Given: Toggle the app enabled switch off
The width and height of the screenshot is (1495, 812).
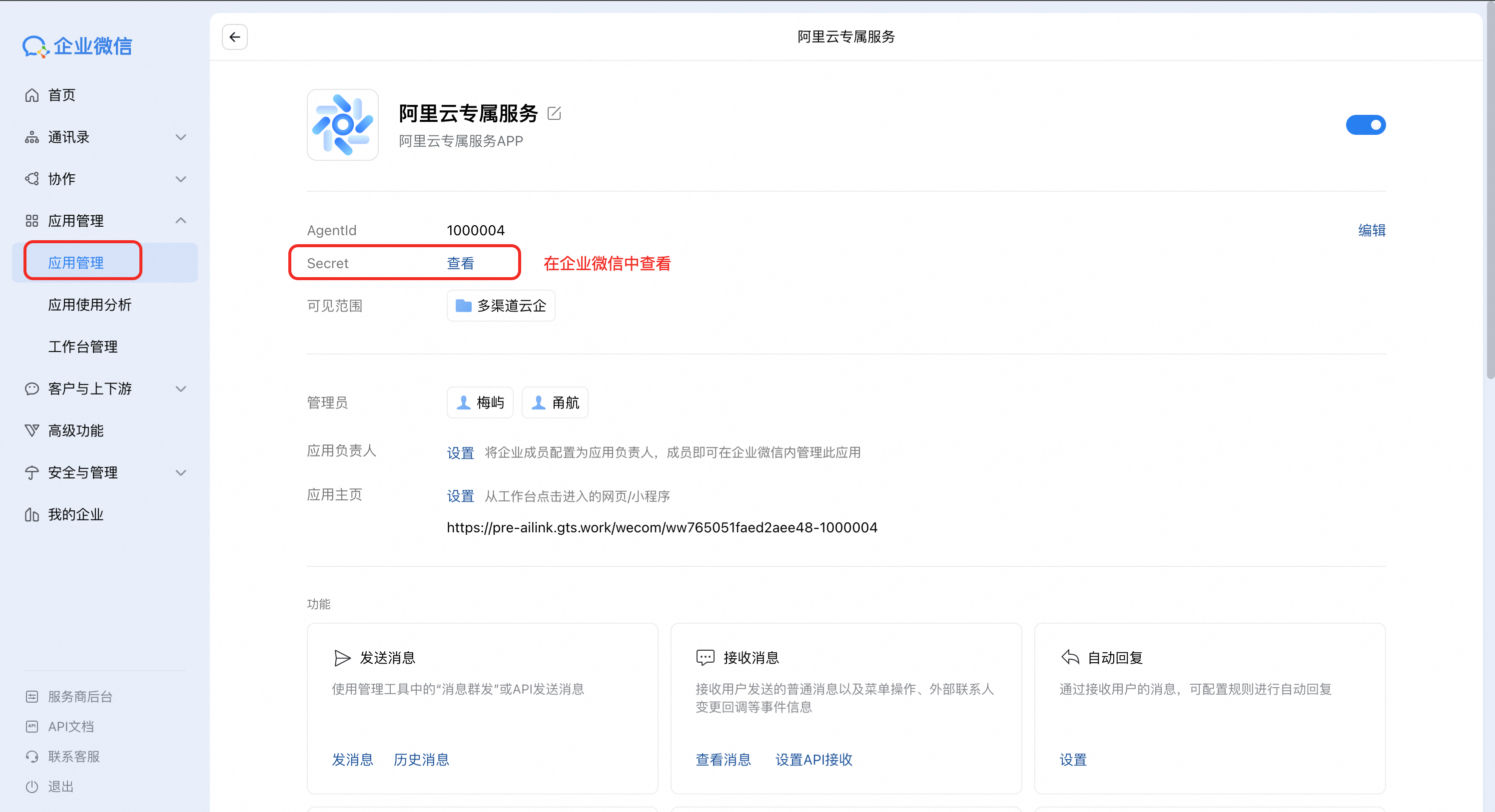Looking at the screenshot, I should point(1365,125).
